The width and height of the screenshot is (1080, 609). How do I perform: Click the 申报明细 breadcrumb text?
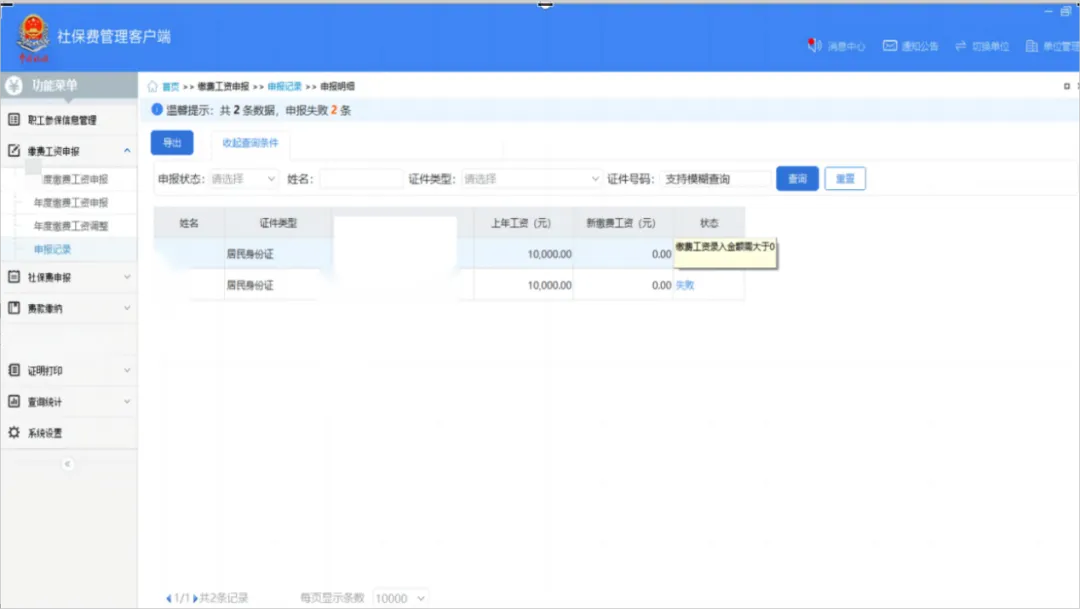338,86
